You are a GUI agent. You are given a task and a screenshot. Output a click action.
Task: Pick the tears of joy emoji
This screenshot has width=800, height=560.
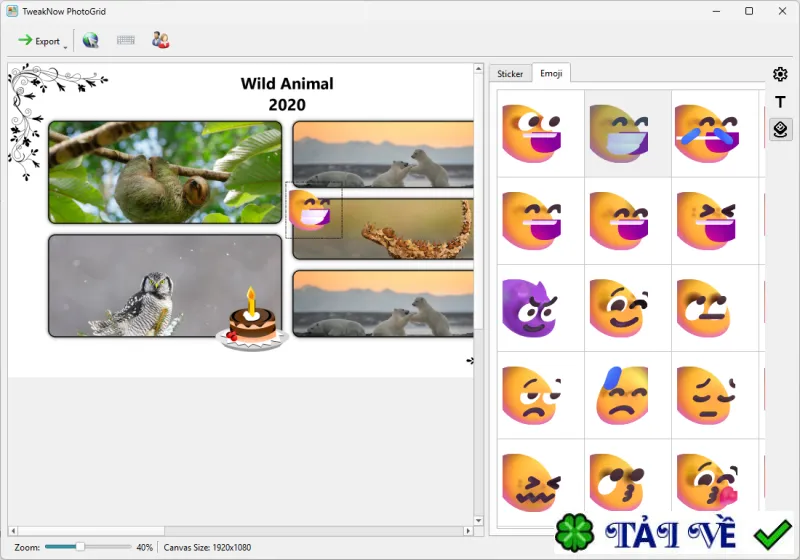point(707,134)
